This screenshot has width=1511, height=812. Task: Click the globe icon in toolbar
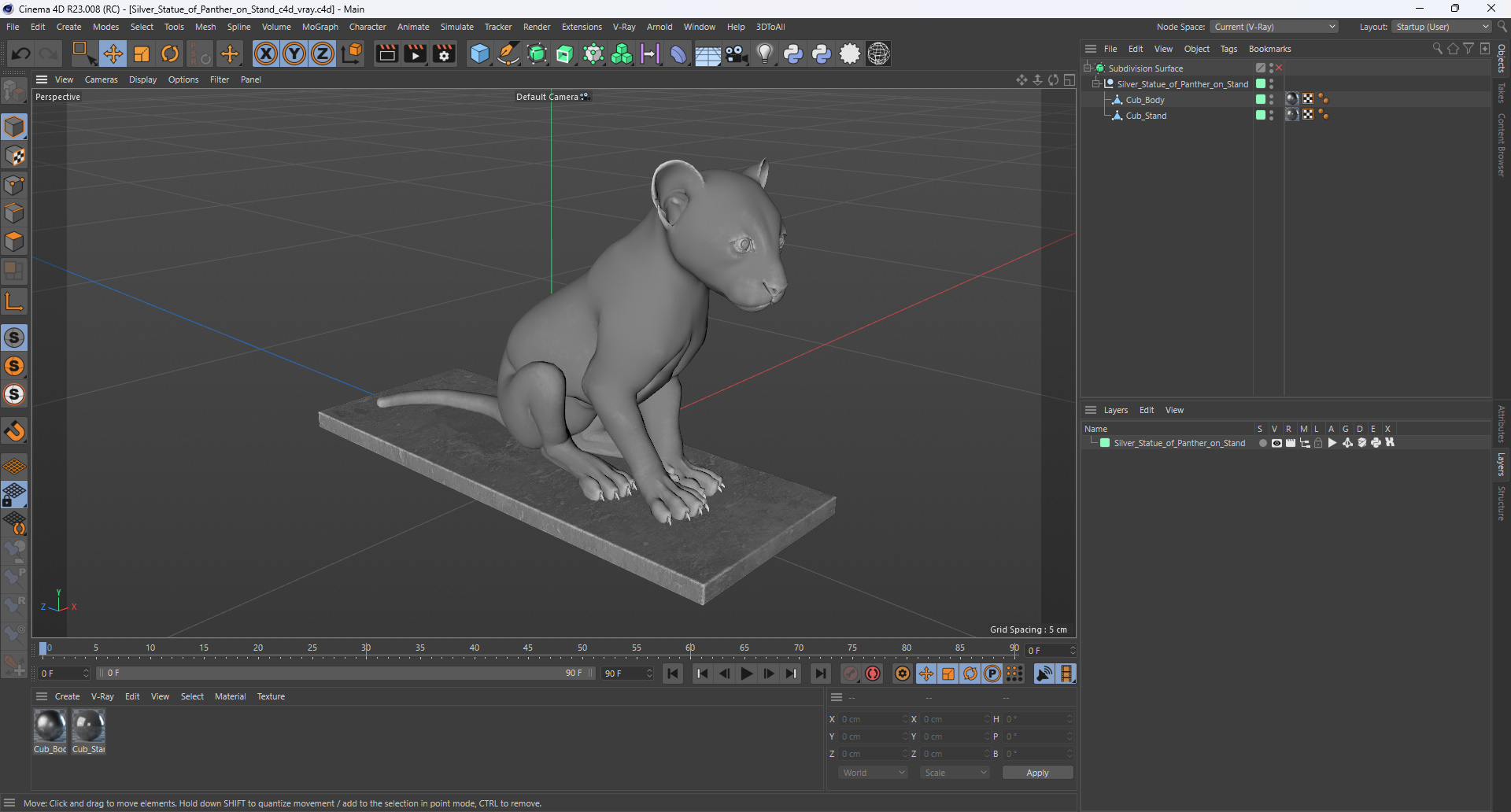[x=878, y=54]
